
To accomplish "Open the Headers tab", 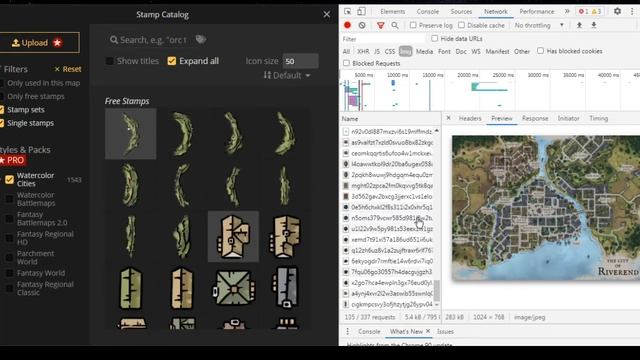I will [x=470, y=118].
